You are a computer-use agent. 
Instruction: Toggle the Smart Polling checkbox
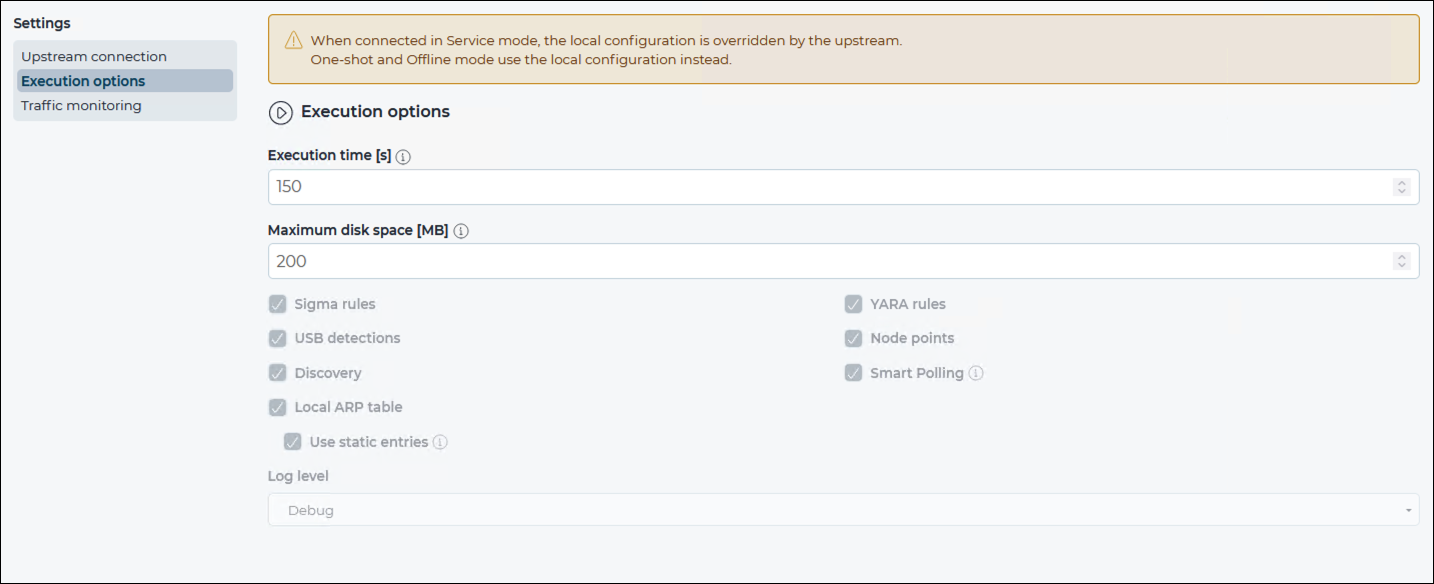point(853,373)
